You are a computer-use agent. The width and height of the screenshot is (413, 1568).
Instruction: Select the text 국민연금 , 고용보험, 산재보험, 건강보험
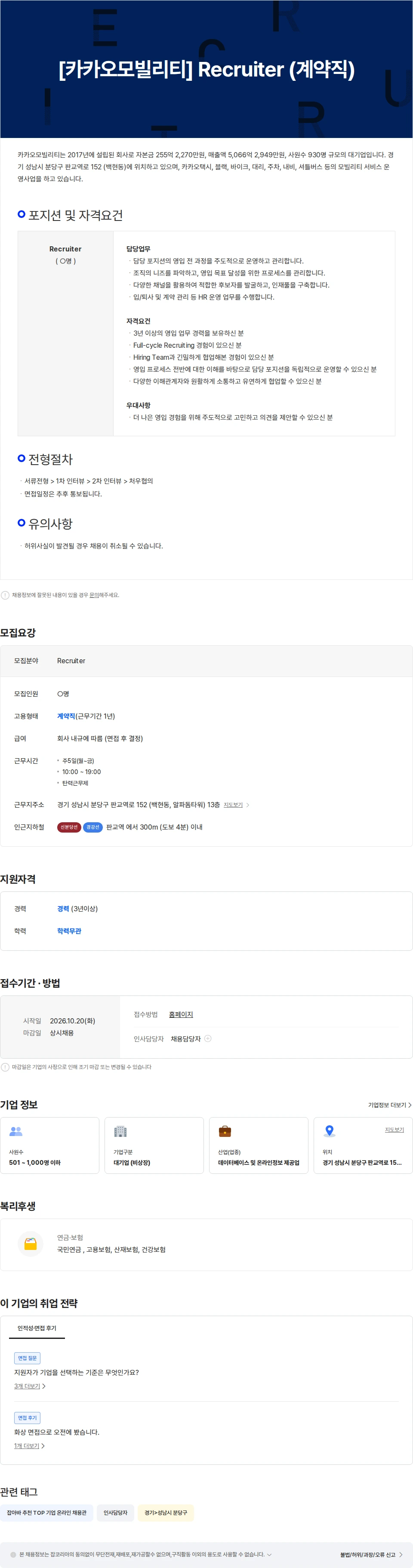(111, 1249)
